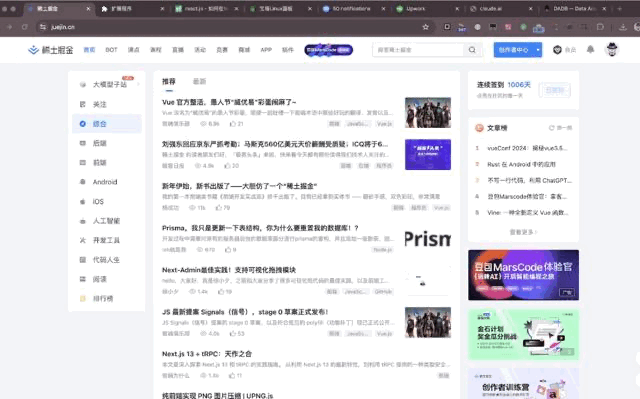Like the Vue 官方整活 article via thumbs-up
Viewport: 640px width, 399px height.
click(x=233, y=124)
